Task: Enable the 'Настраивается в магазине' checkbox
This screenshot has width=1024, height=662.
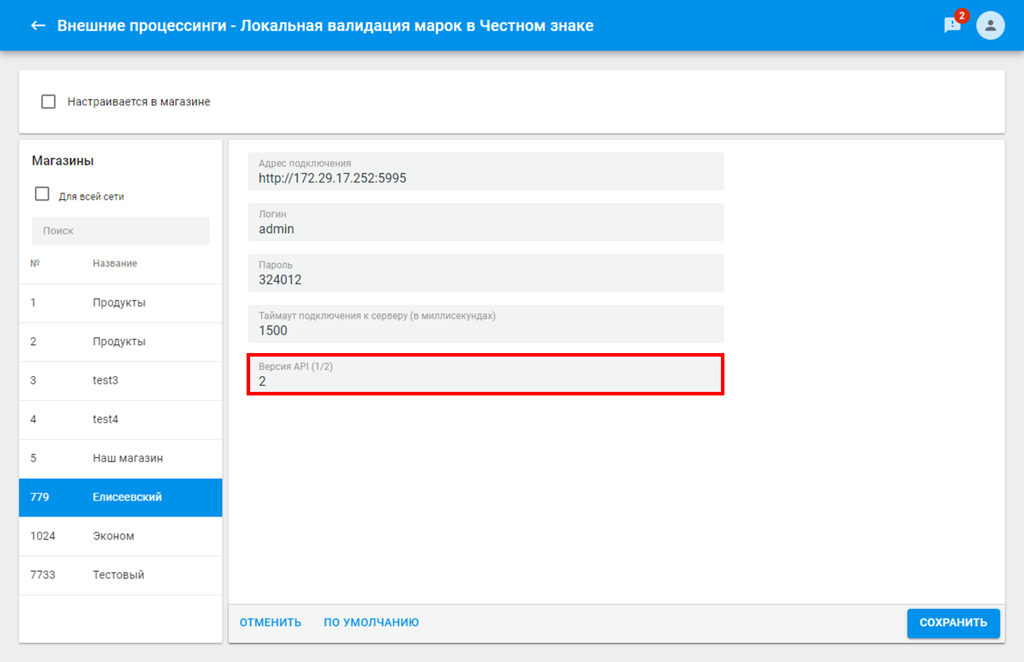Action: click(48, 101)
